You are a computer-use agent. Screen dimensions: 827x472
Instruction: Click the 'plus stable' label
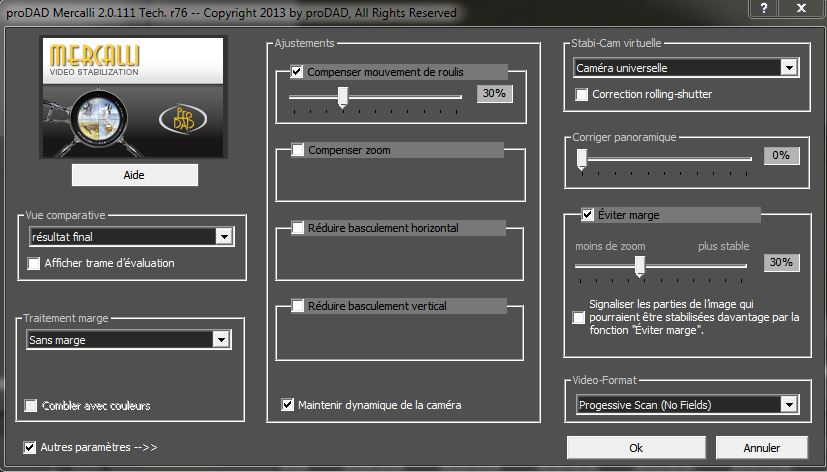(724, 246)
